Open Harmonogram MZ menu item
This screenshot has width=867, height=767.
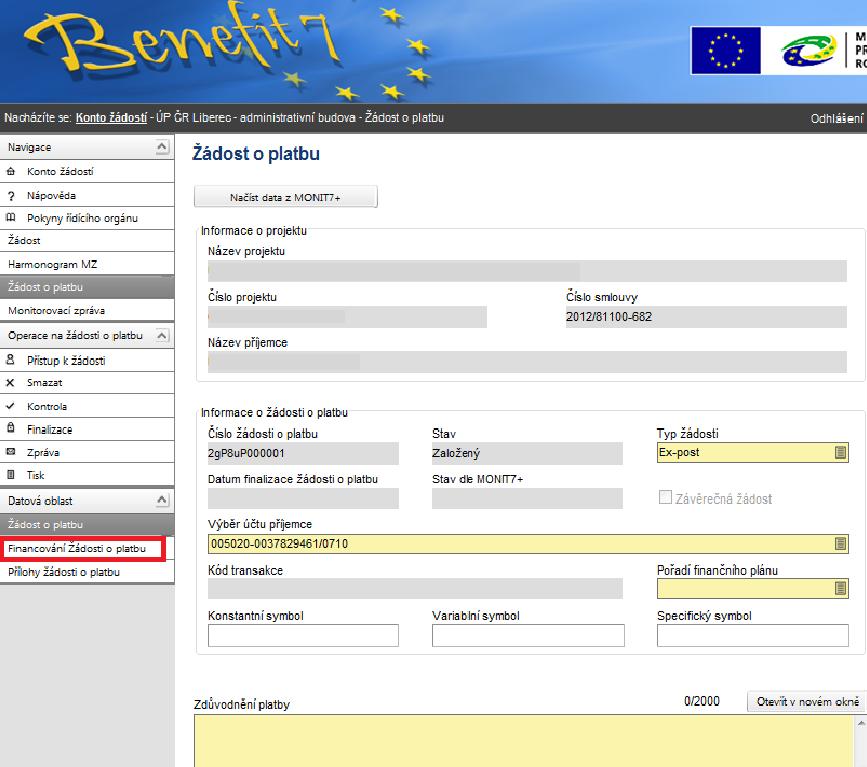point(87,264)
